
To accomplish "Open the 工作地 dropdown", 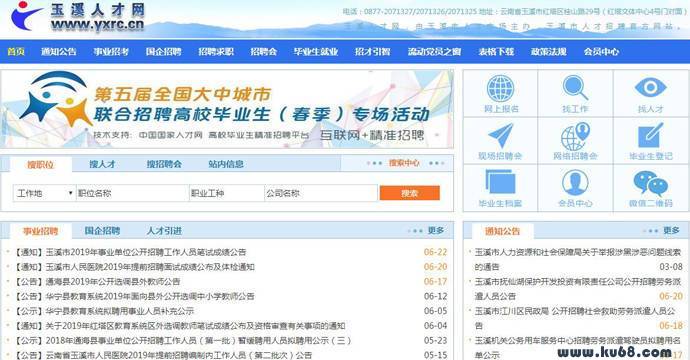I will [x=44, y=193].
